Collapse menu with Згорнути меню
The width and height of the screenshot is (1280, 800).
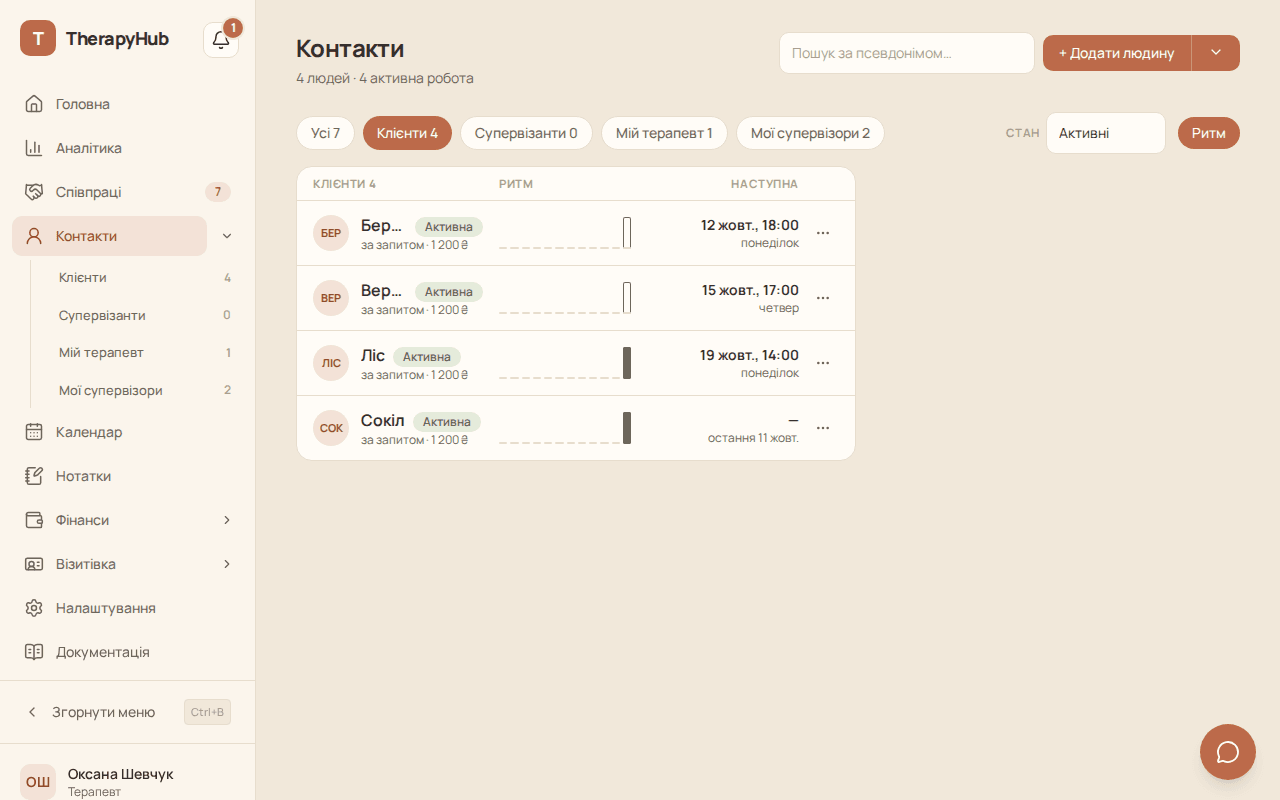[128, 712]
